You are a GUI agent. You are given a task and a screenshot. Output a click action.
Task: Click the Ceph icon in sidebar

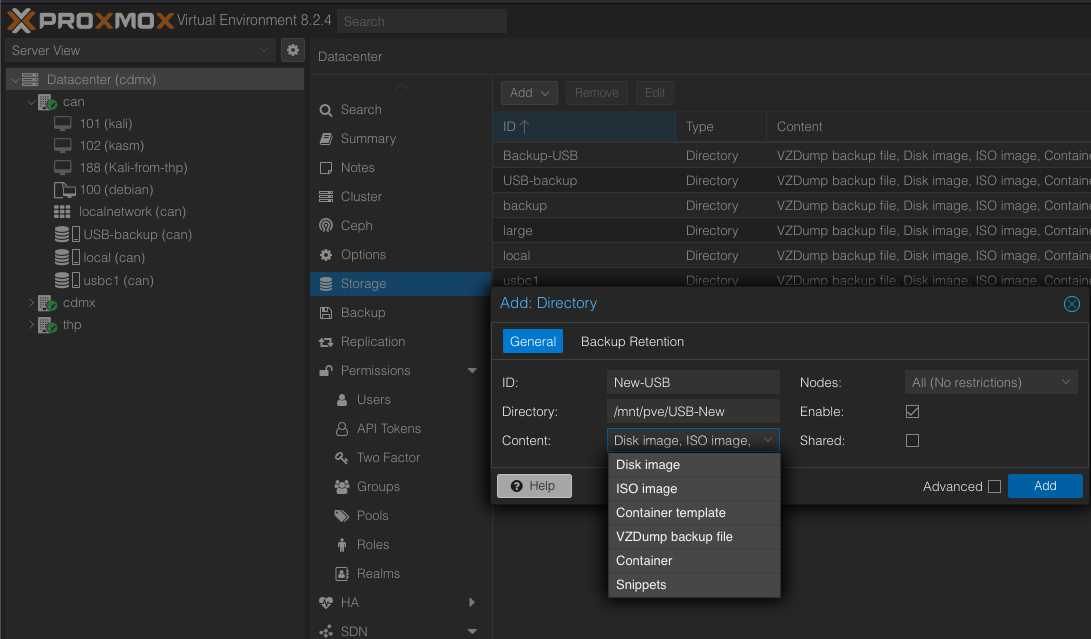[326, 226]
